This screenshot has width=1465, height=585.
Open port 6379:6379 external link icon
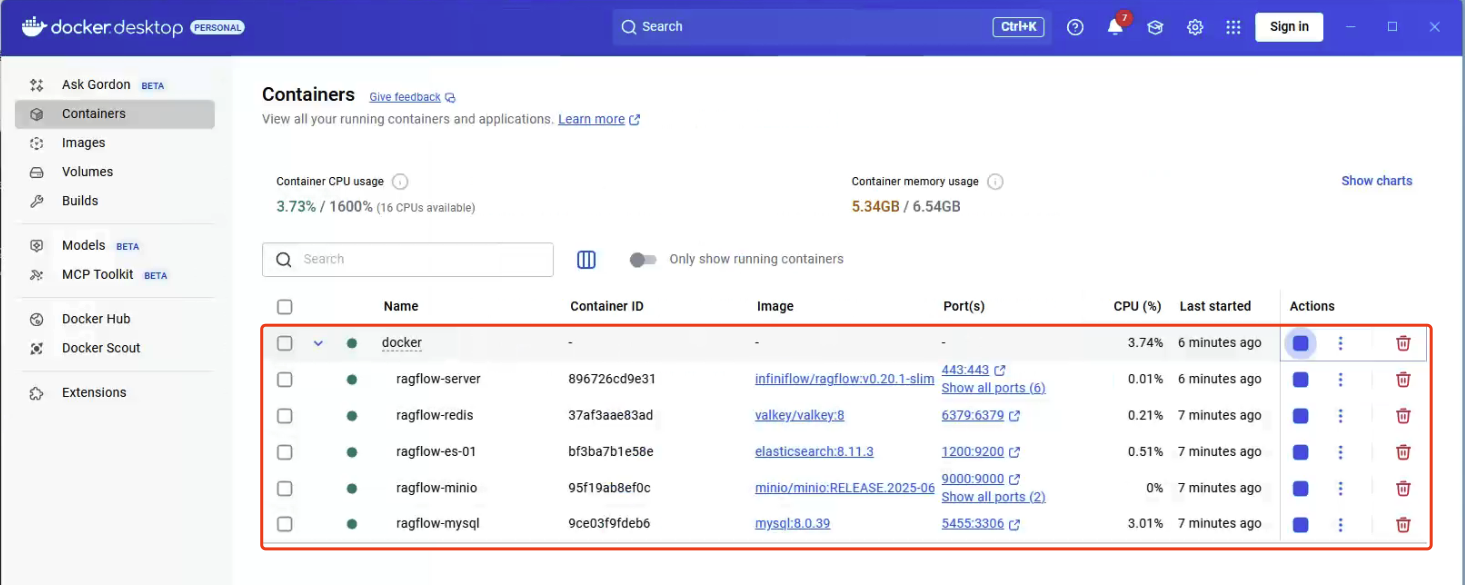(x=1014, y=416)
